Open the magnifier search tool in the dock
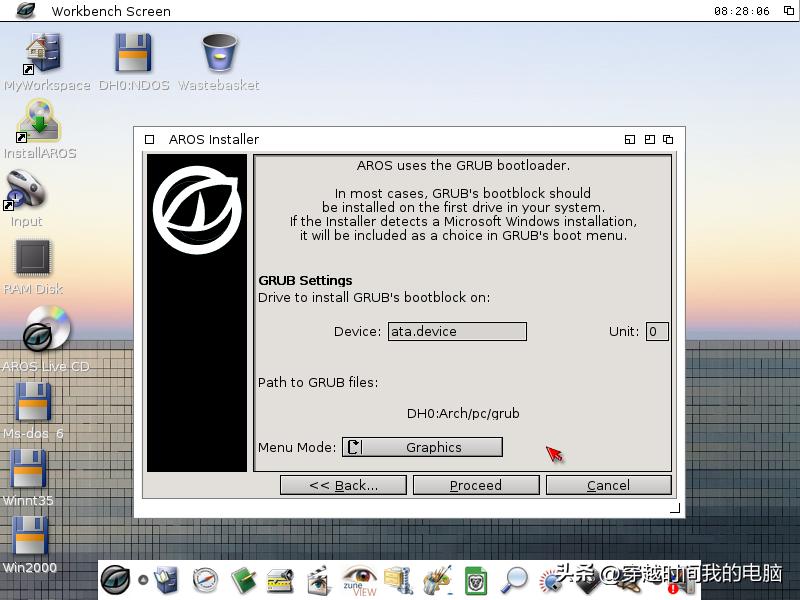 [x=515, y=580]
